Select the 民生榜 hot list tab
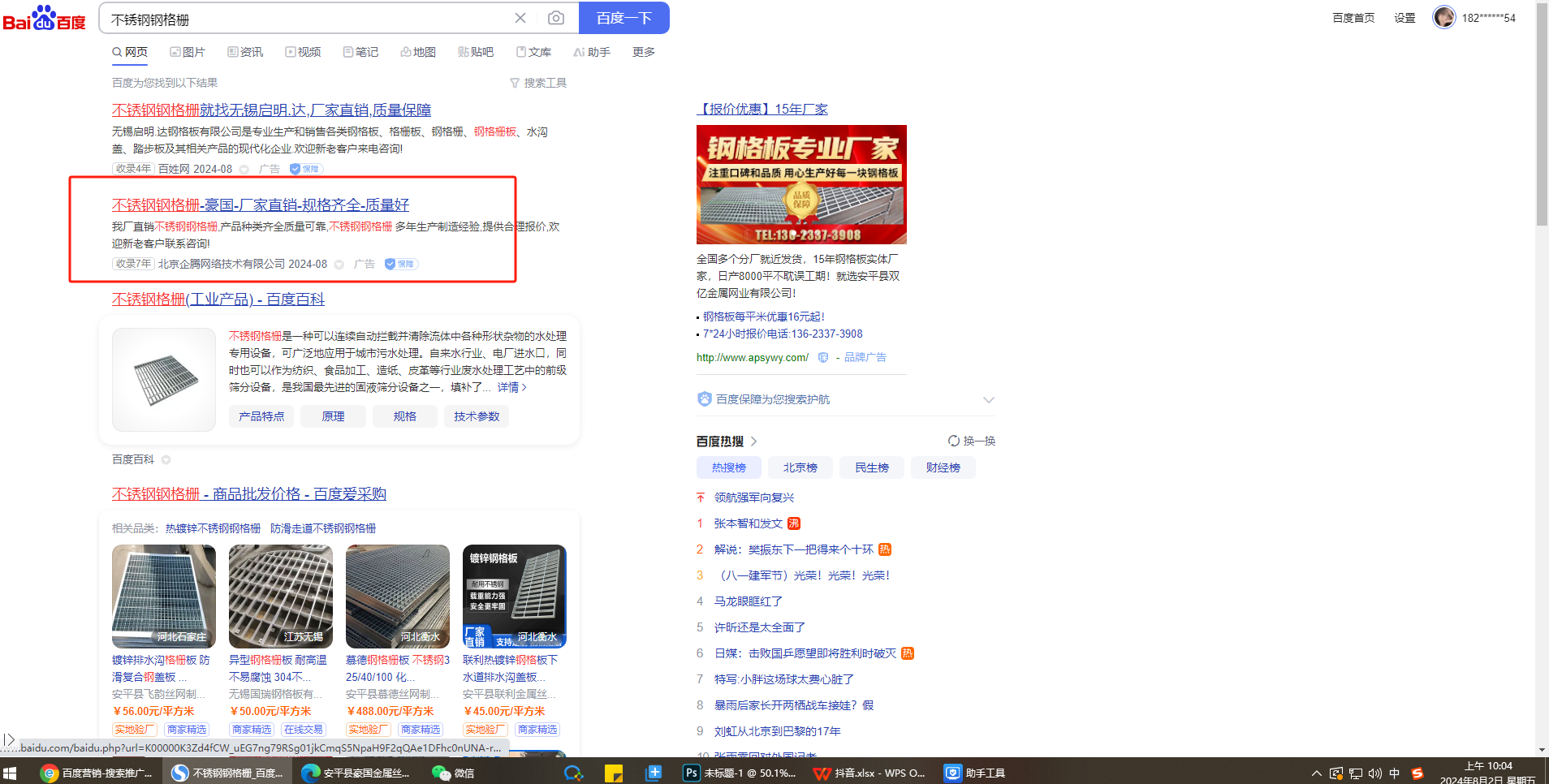This screenshot has width=1549, height=784. (x=872, y=467)
